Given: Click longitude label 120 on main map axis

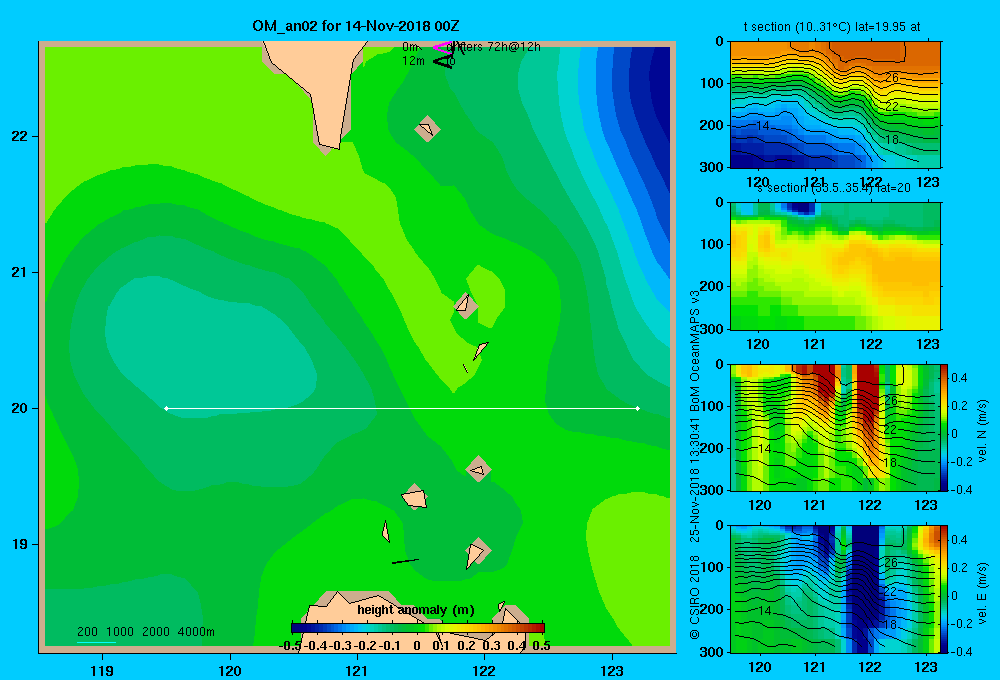Looking at the screenshot, I should pyautogui.click(x=230, y=671).
